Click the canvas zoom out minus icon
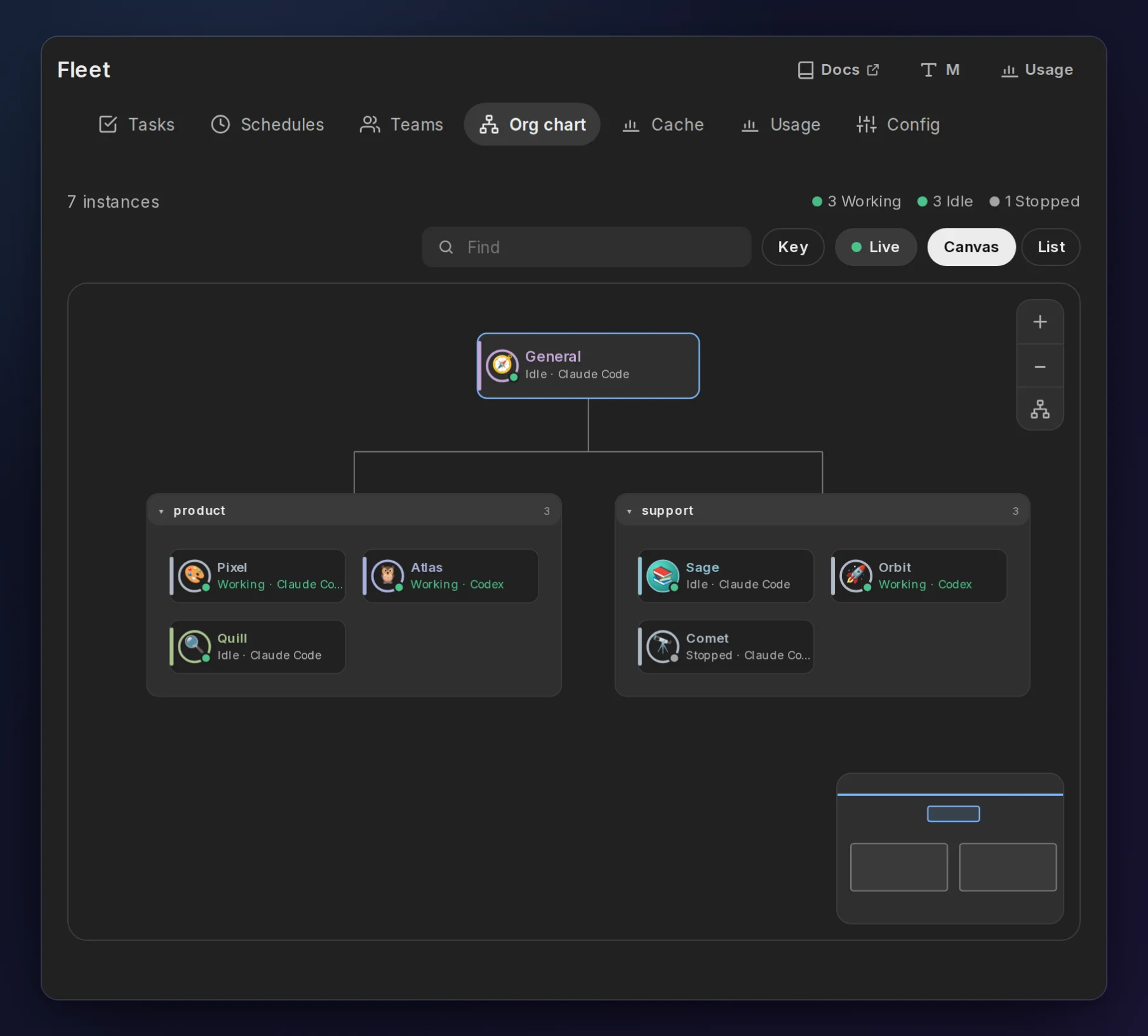The width and height of the screenshot is (1148, 1036). point(1039,367)
